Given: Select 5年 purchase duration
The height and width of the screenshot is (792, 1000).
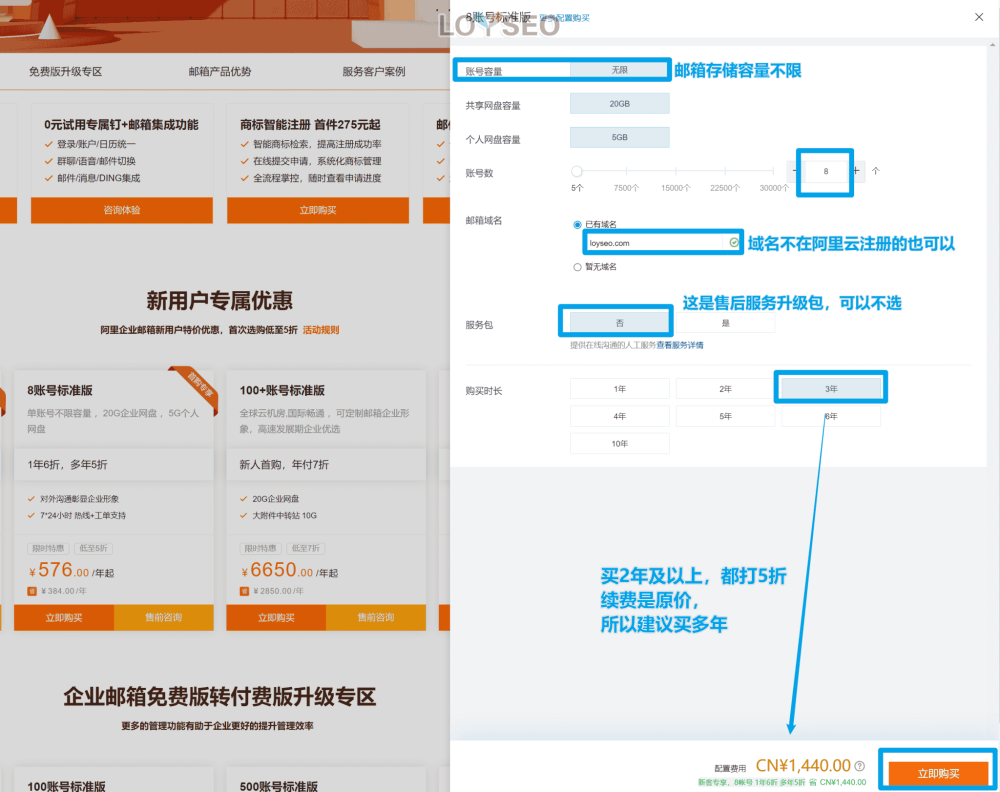Looking at the screenshot, I should pos(725,416).
